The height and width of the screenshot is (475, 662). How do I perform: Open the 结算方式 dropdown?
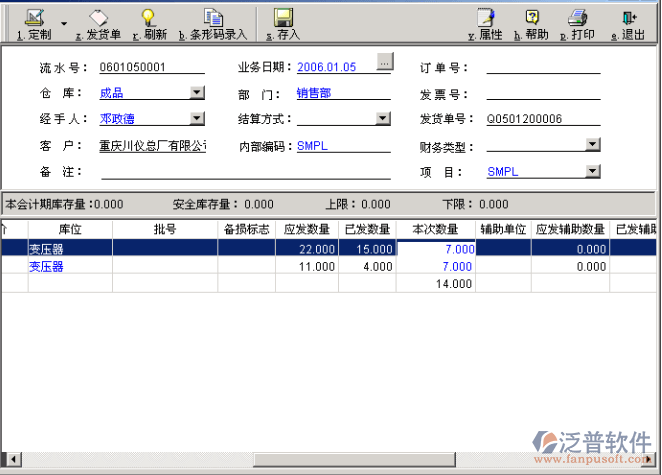(383, 119)
